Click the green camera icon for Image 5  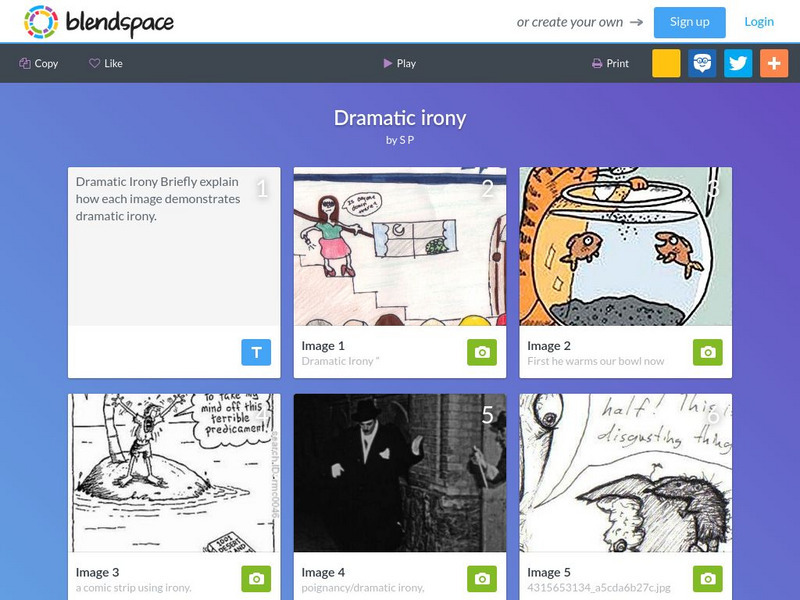[x=708, y=579]
